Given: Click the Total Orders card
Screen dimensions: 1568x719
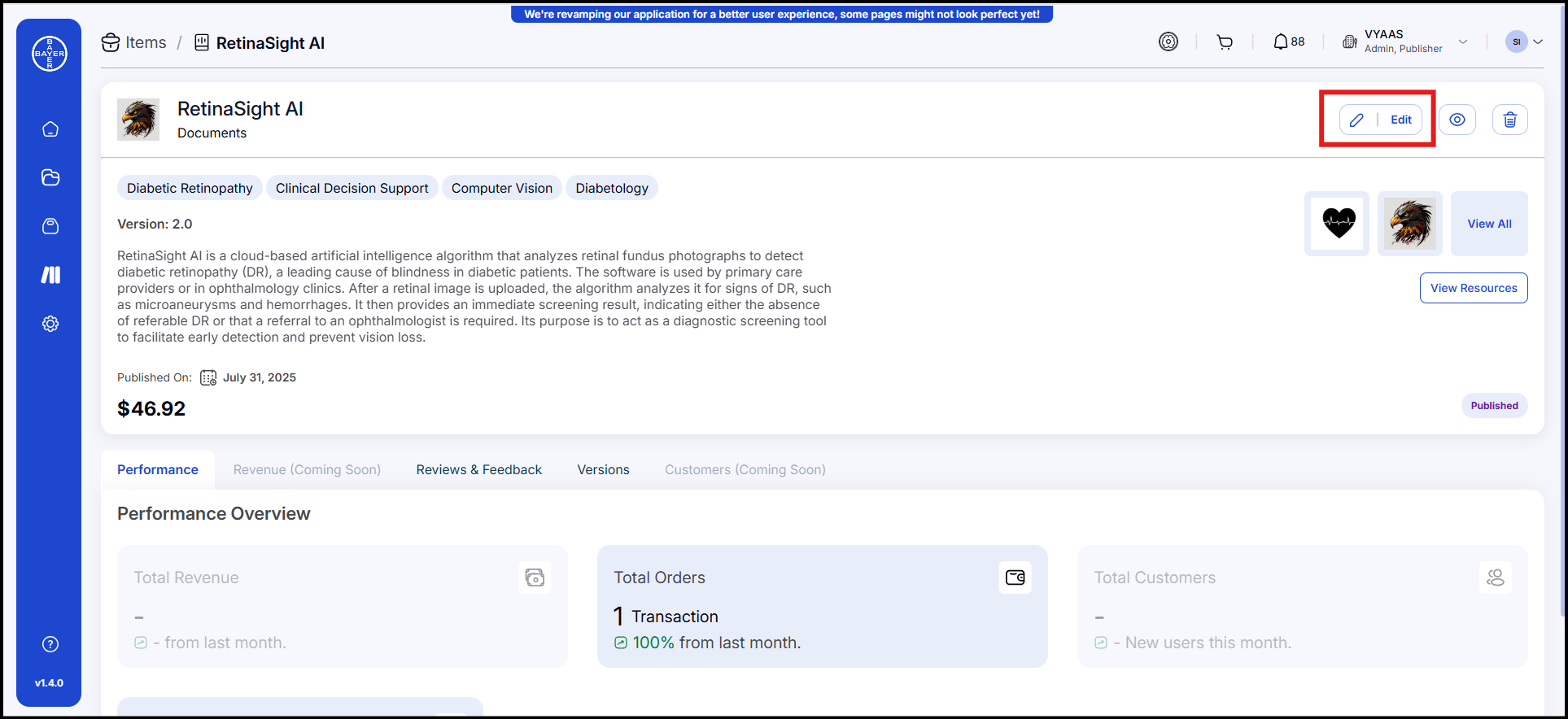Looking at the screenshot, I should coord(823,606).
